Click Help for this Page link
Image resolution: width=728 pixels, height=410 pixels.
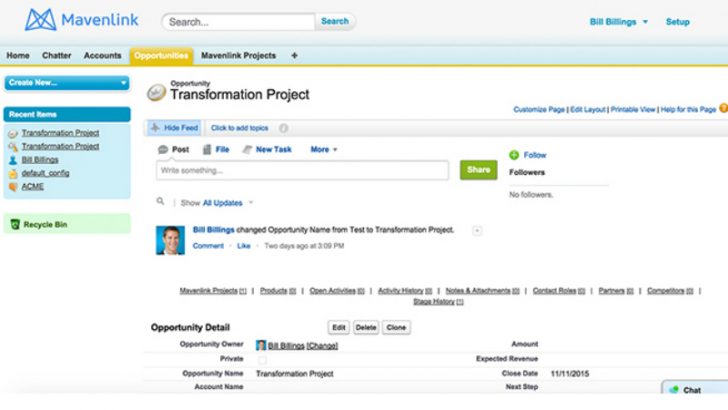click(x=688, y=110)
